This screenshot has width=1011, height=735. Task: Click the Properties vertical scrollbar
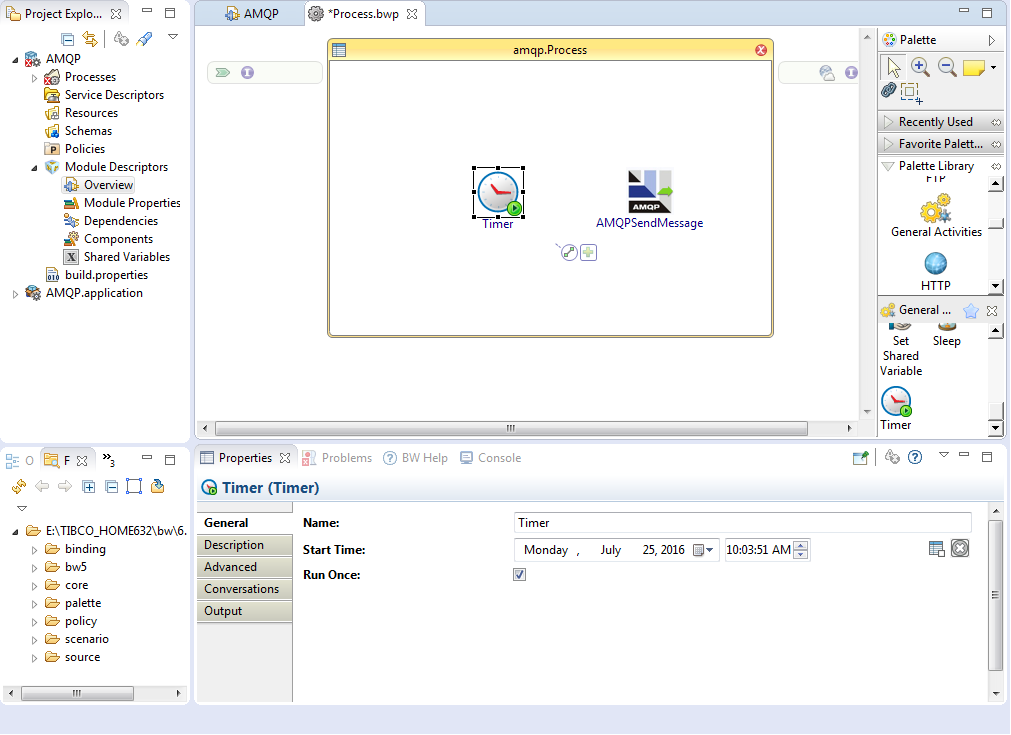click(x=996, y=594)
